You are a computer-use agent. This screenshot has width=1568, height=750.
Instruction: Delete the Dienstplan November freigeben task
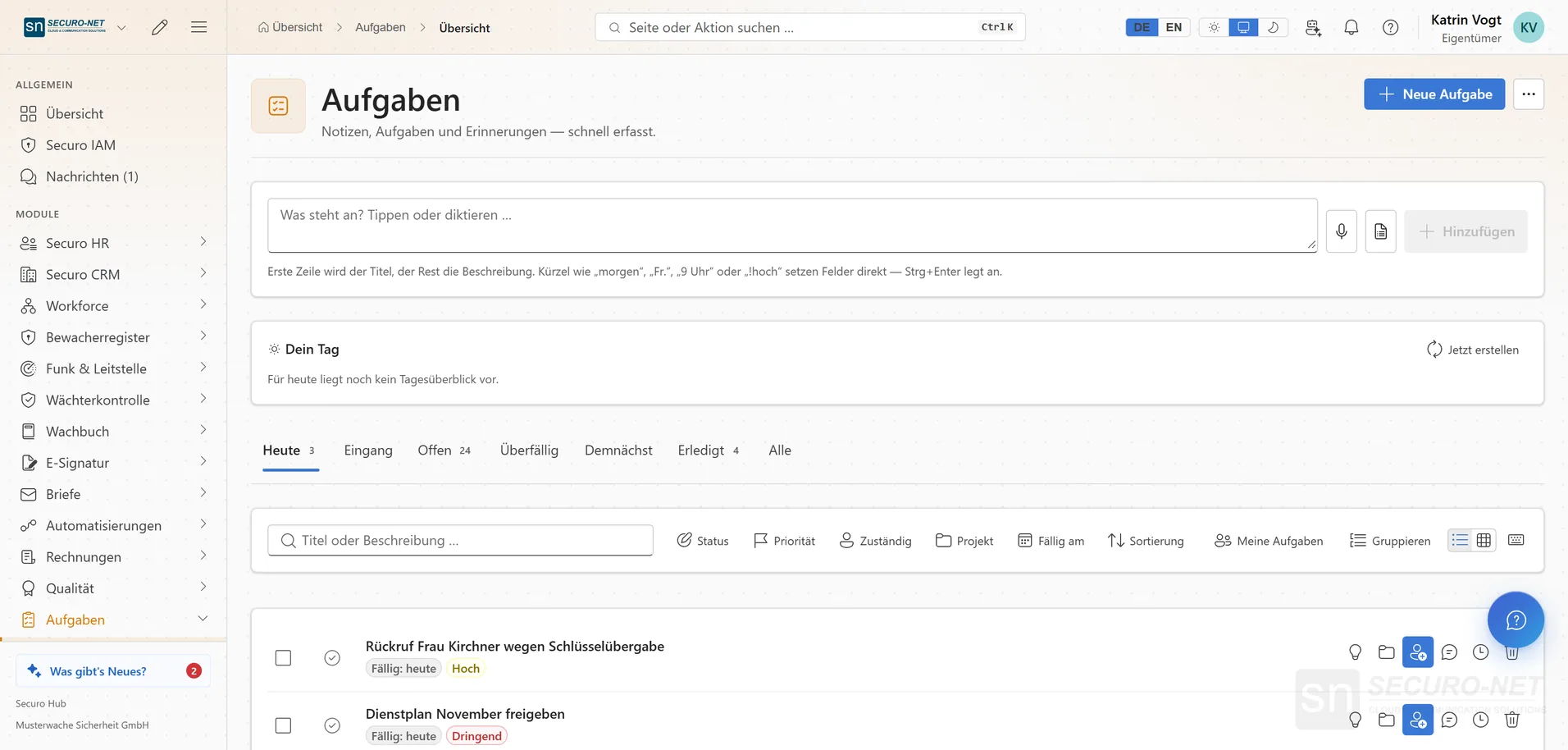click(x=1512, y=720)
